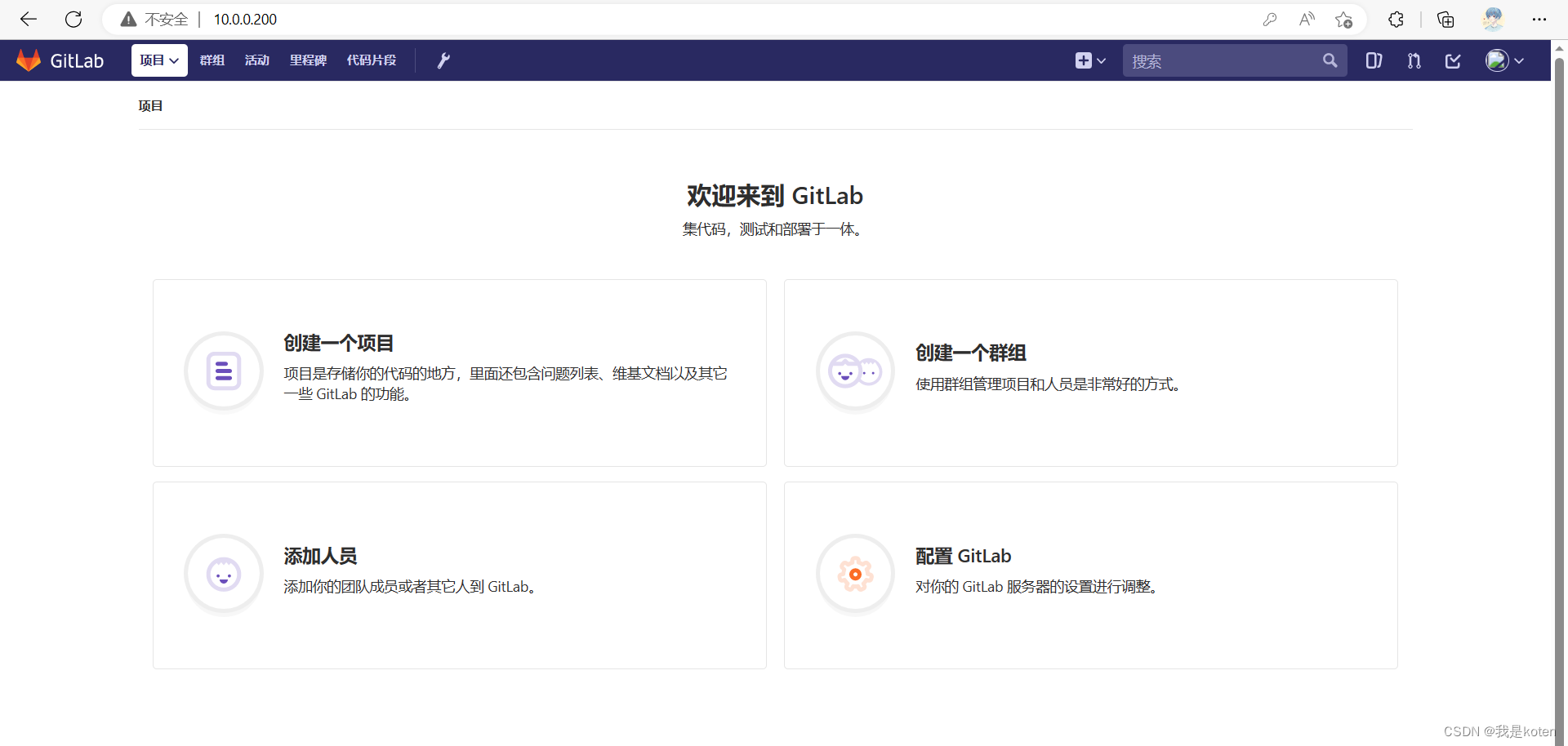The width and height of the screenshot is (1568, 746).
Task: Click description 使用群组管理项目和人员是非常好的方式。
Action: tap(1050, 384)
